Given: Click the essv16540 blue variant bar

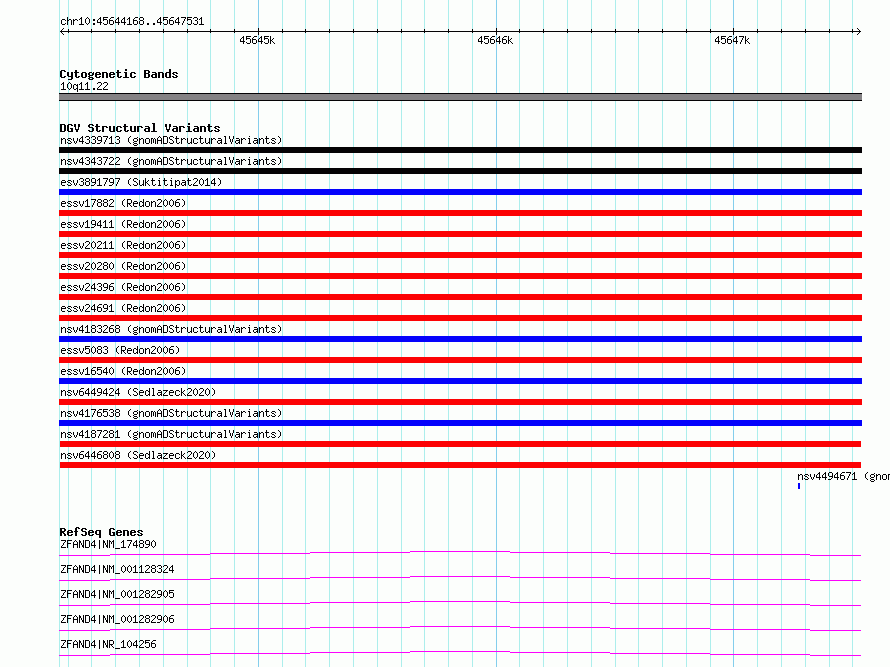Looking at the screenshot, I should coord(460,381).
